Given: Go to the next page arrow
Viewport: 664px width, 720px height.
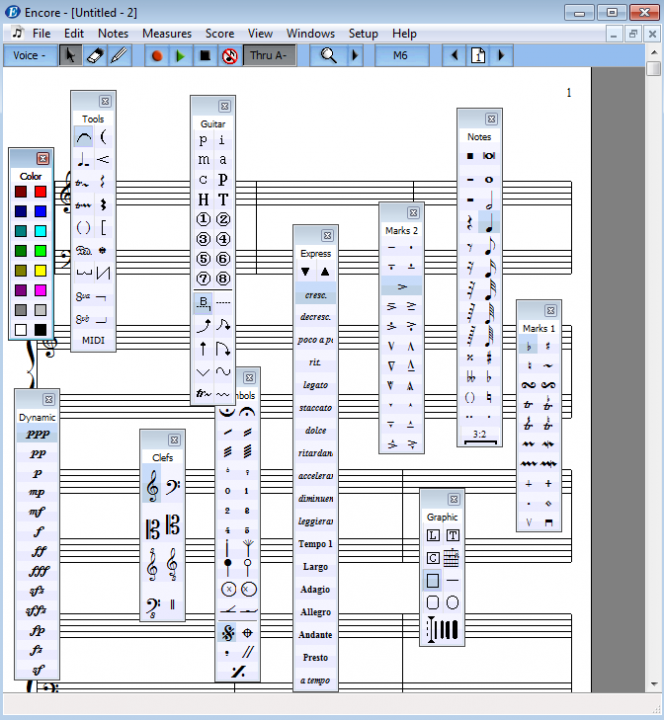Looking at the screenshot, I should click(x=501, y=56).
